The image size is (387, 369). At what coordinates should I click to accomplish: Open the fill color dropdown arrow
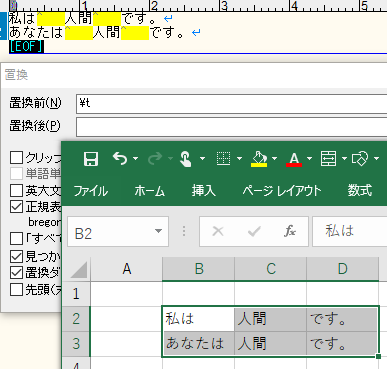tap(274, 159)
